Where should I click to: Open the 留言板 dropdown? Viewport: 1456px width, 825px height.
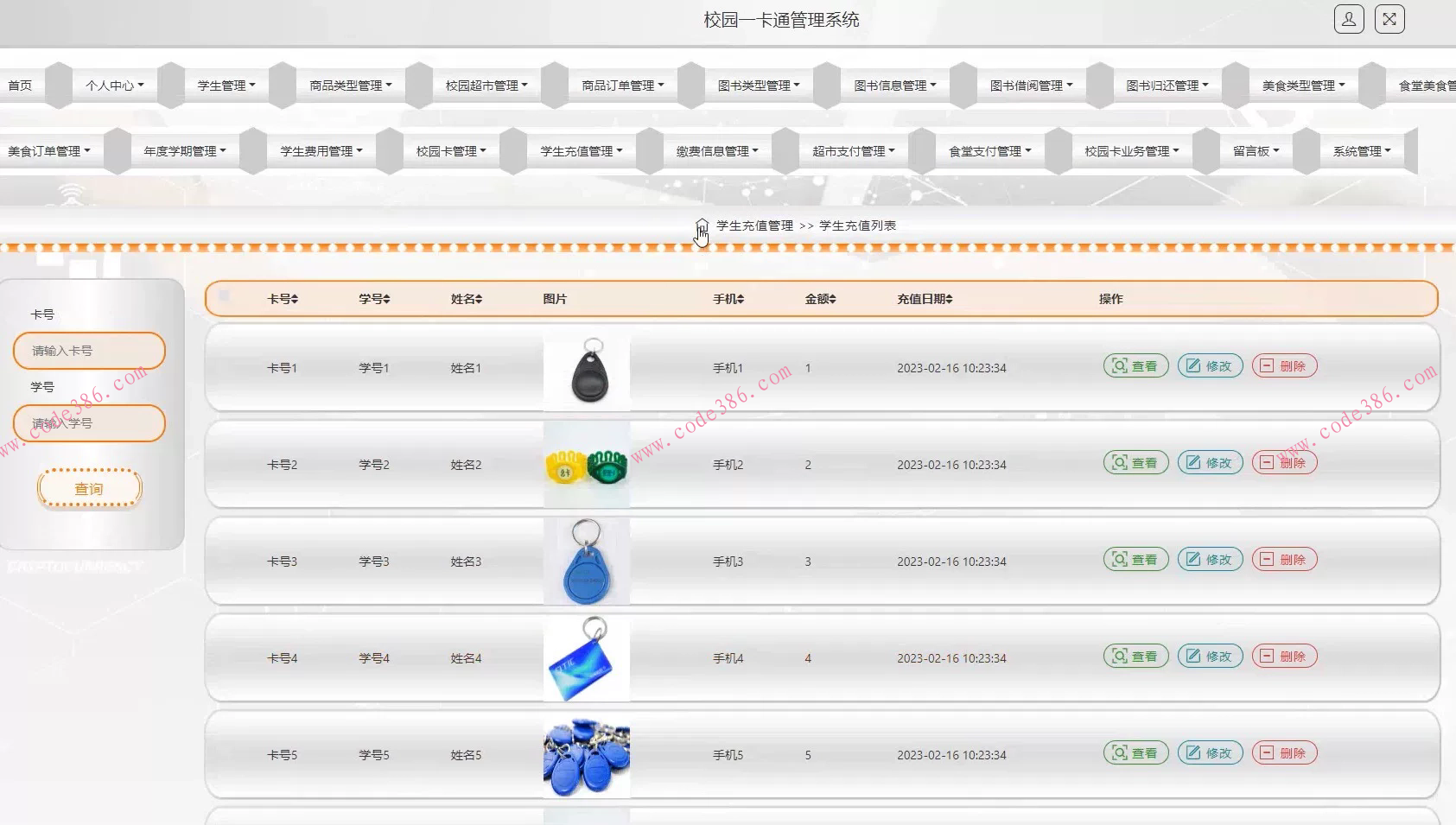(1255, 149)
